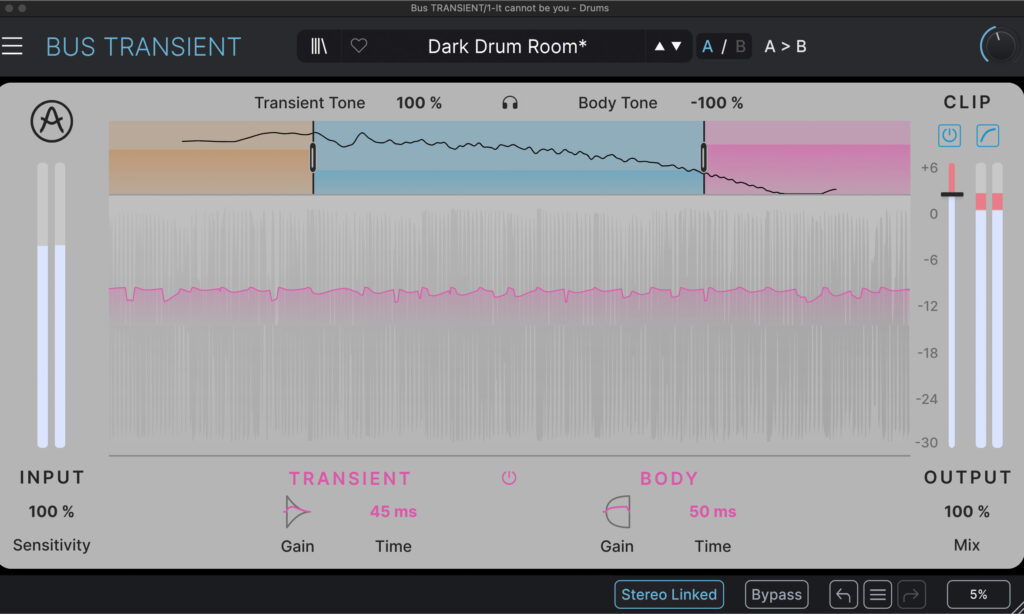
Task: Toggle Stereo Linked mode
Action: tap(669, 594)
